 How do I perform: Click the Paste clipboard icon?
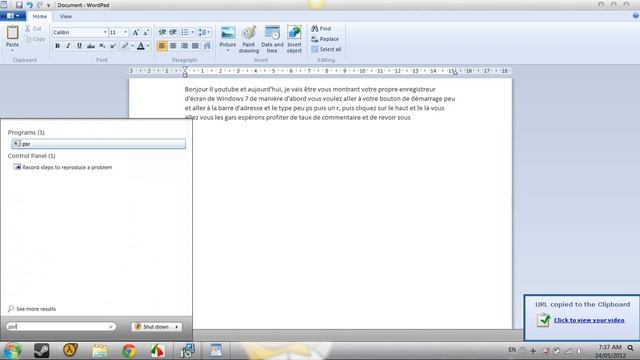click(12, 32)
